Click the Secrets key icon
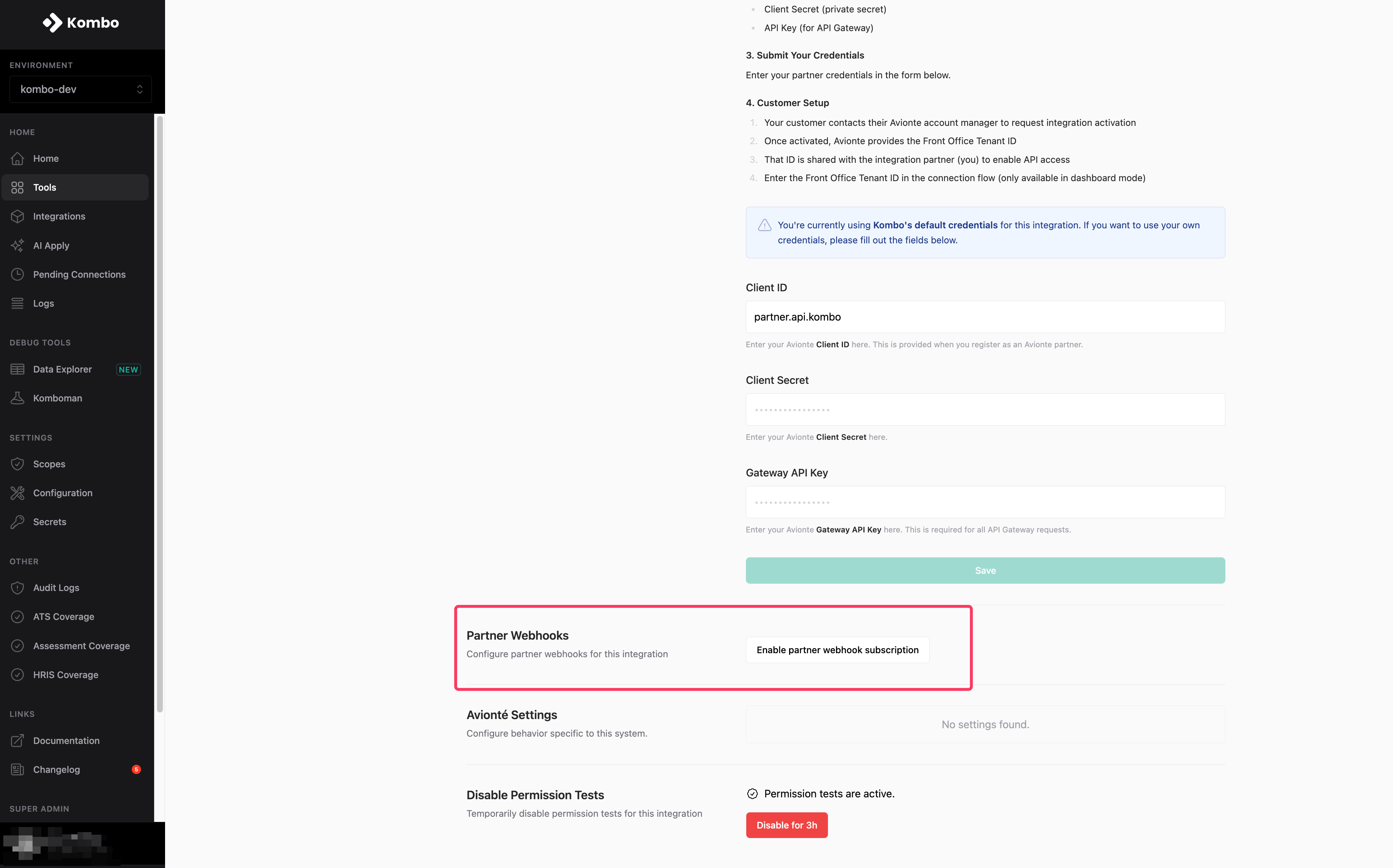This screenshot has height=868, width=1393. click(x=18, y=522)
